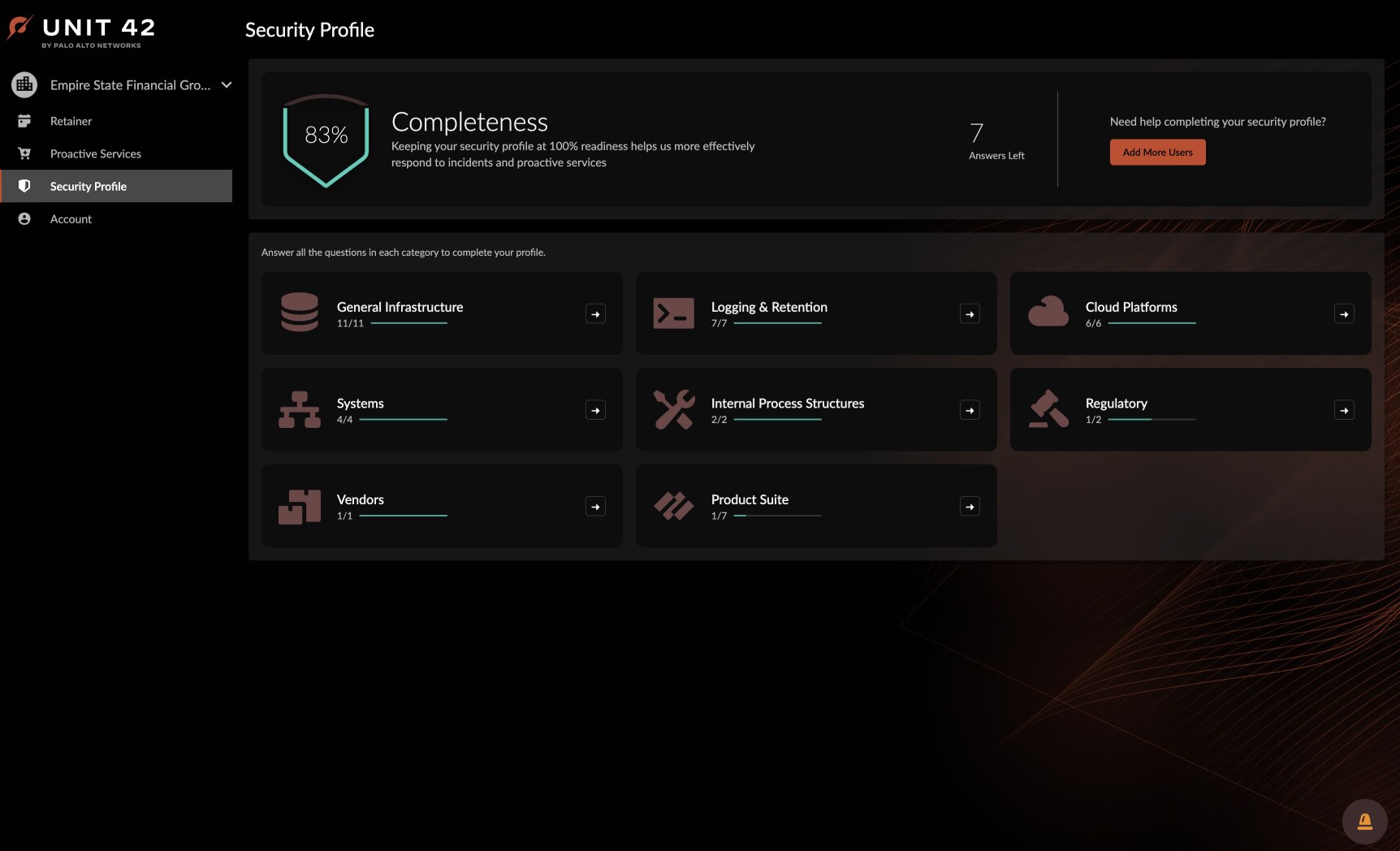Click the Vendors boxes icon
This screenshot has width=1400, height=851.
click(x=300, y=506)
